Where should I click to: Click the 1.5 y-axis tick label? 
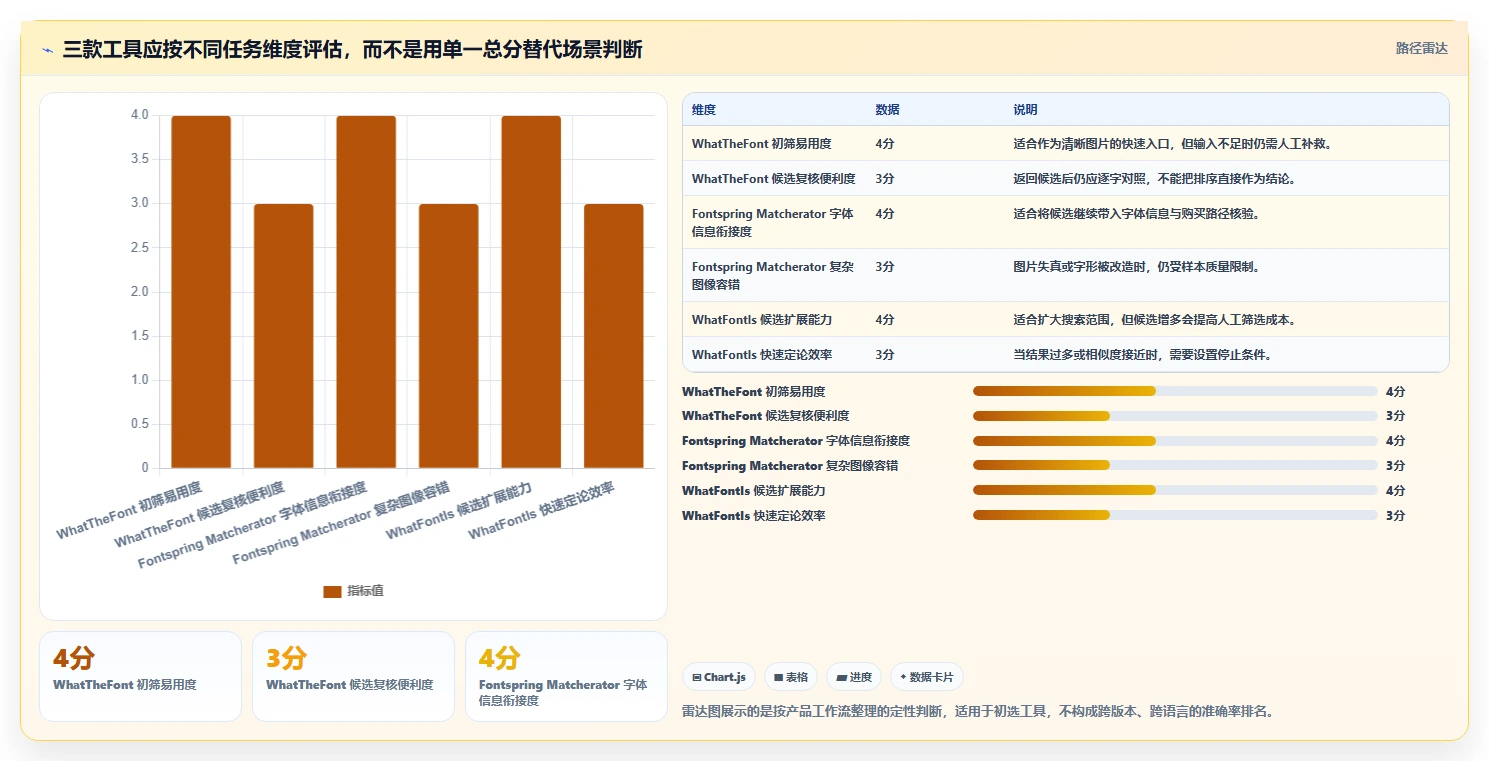(x=139, y=336)
